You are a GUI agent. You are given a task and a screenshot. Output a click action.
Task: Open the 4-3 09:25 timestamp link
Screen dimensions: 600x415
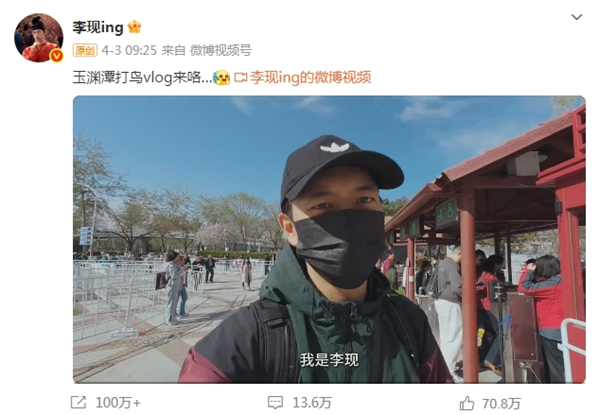tap(129, 50)
